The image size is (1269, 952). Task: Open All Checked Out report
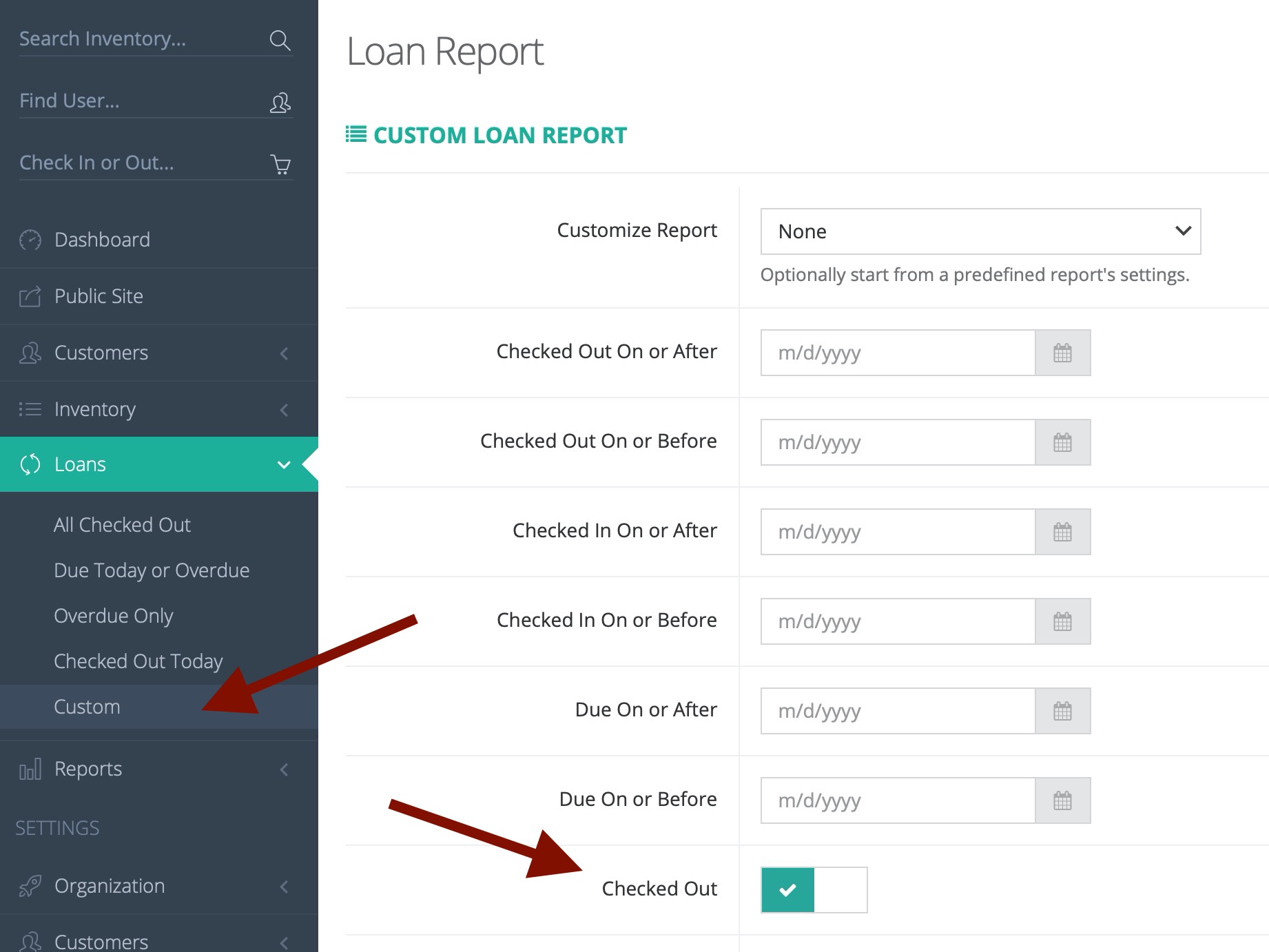click(x=122, y=525)
